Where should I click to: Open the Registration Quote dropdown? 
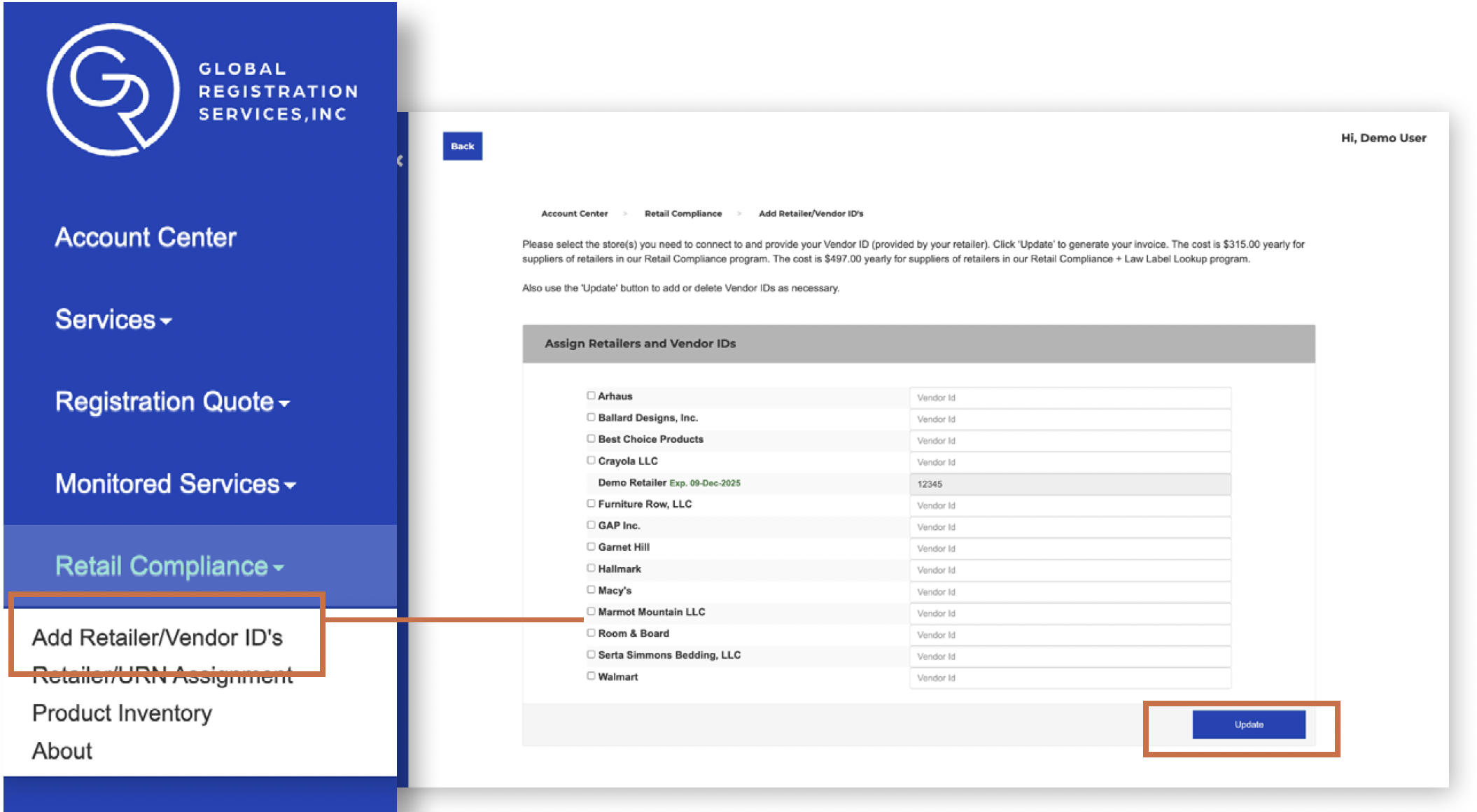click(x=172, y=402)
